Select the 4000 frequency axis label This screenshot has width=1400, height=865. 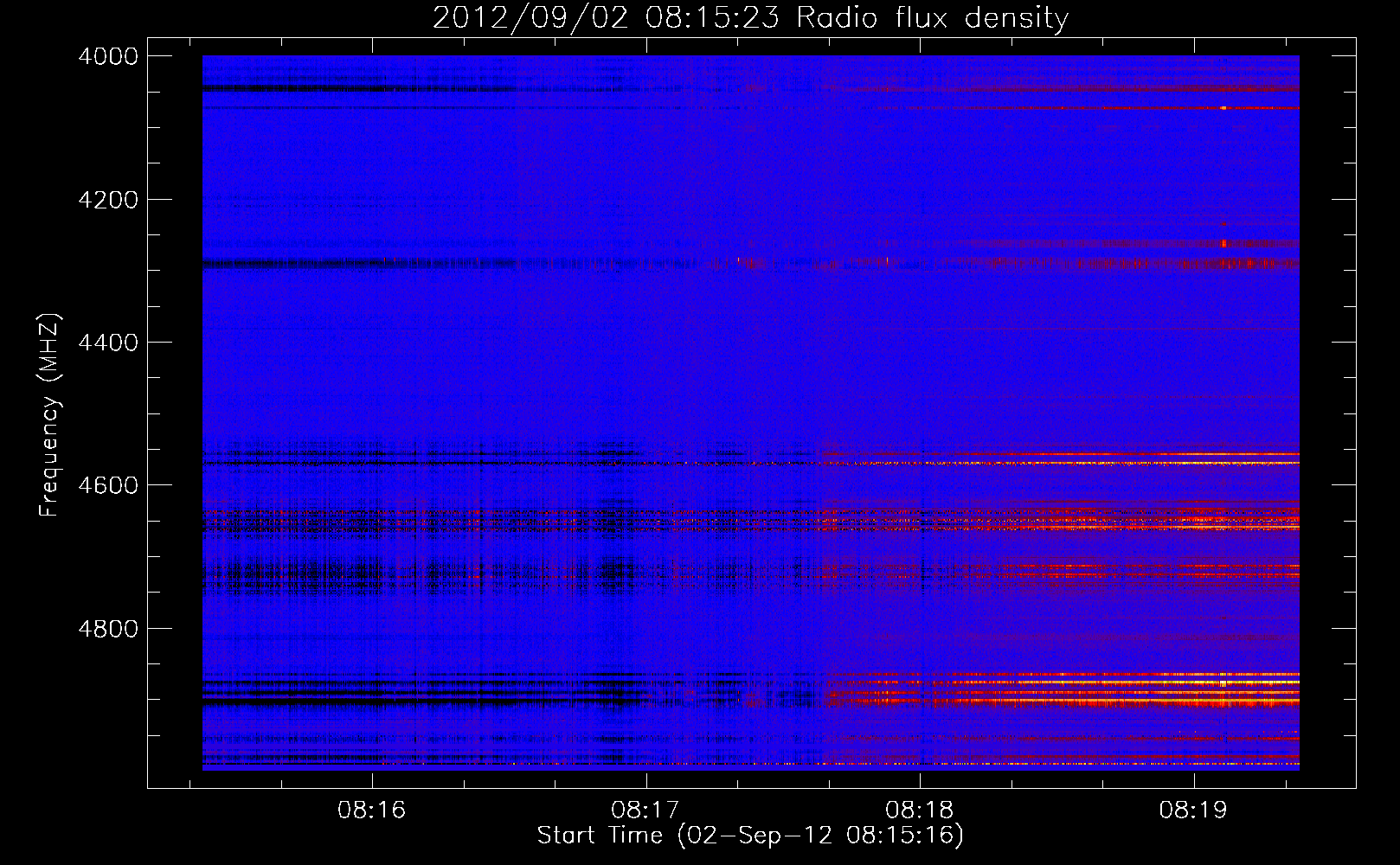click(x=108, y=56)
